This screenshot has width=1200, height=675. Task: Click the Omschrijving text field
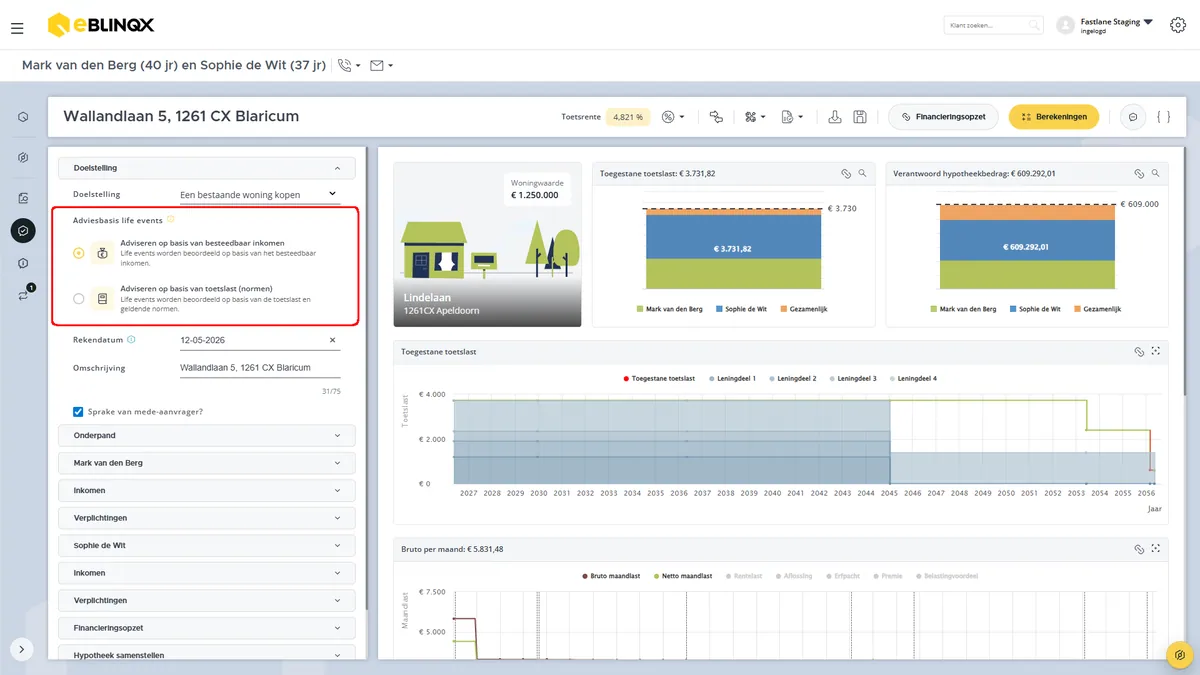tap(259, 368)
